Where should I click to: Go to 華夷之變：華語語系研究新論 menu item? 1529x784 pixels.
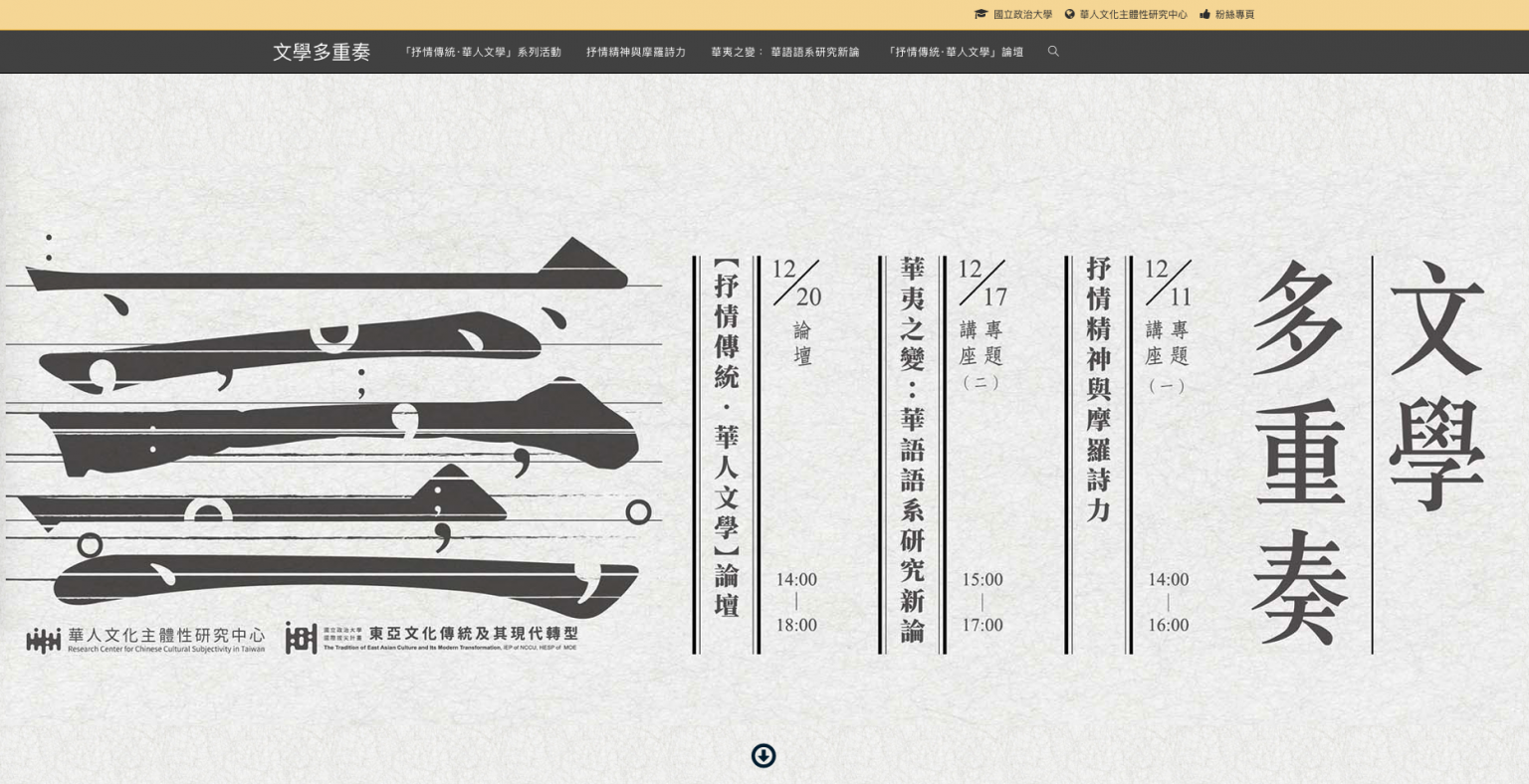click(785, 52)
